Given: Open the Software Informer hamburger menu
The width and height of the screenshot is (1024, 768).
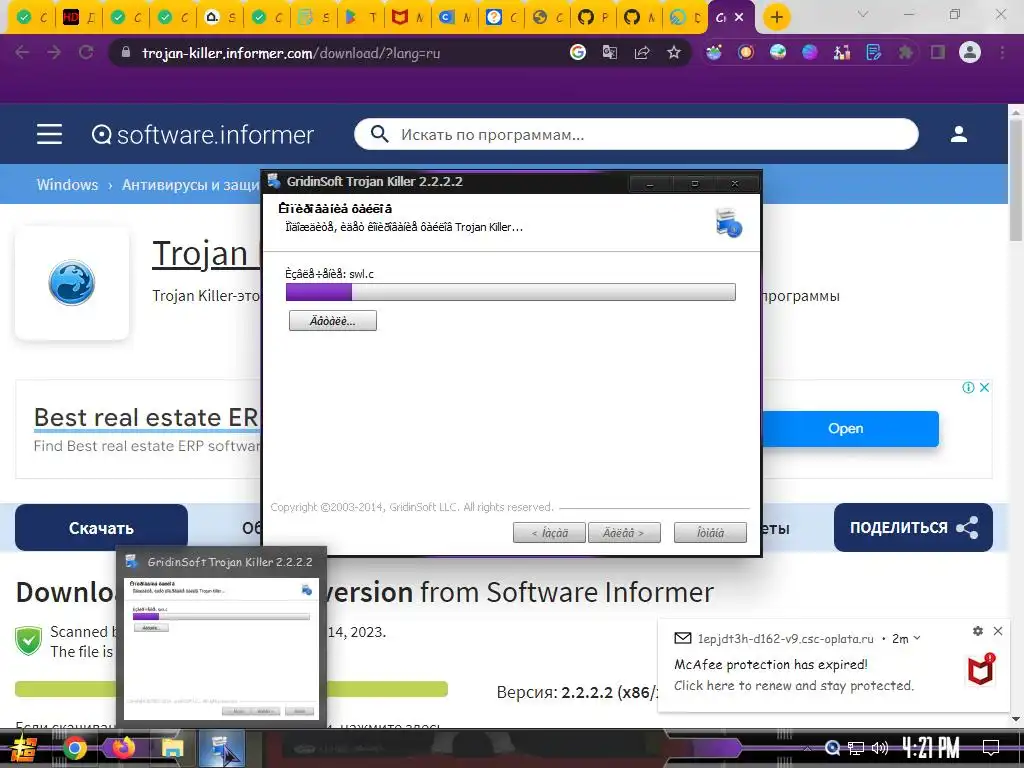Looking at the screenshot, I should click(x=49, y=134).
